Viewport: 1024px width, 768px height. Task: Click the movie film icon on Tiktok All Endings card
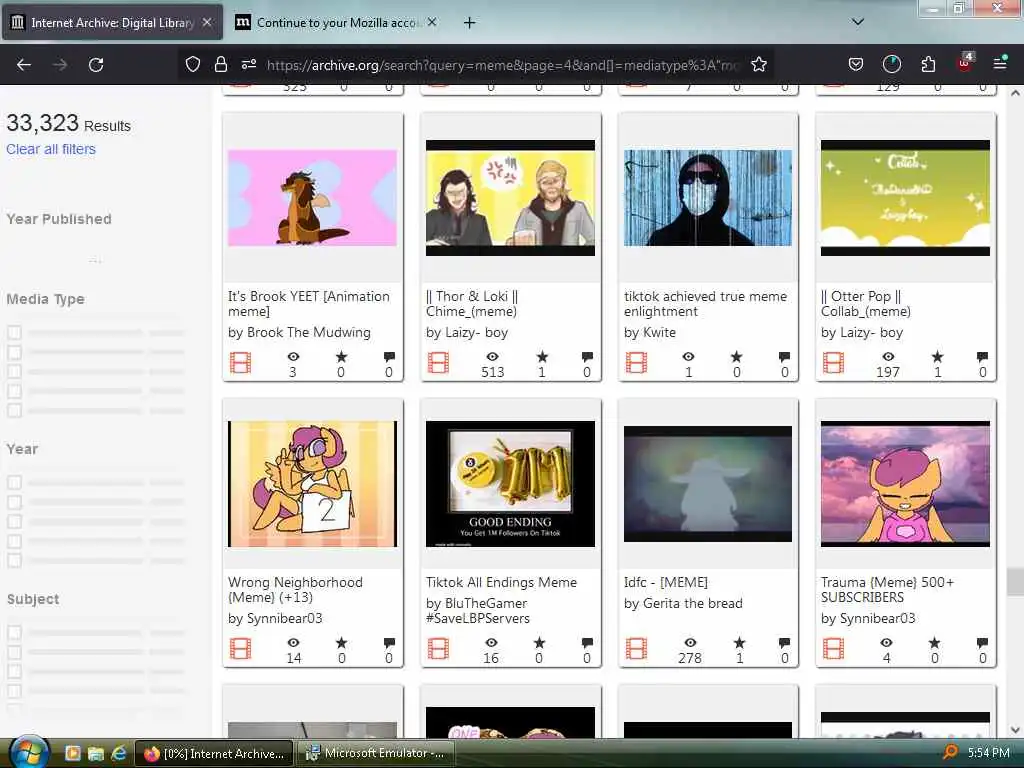click(x=438, y=648)
